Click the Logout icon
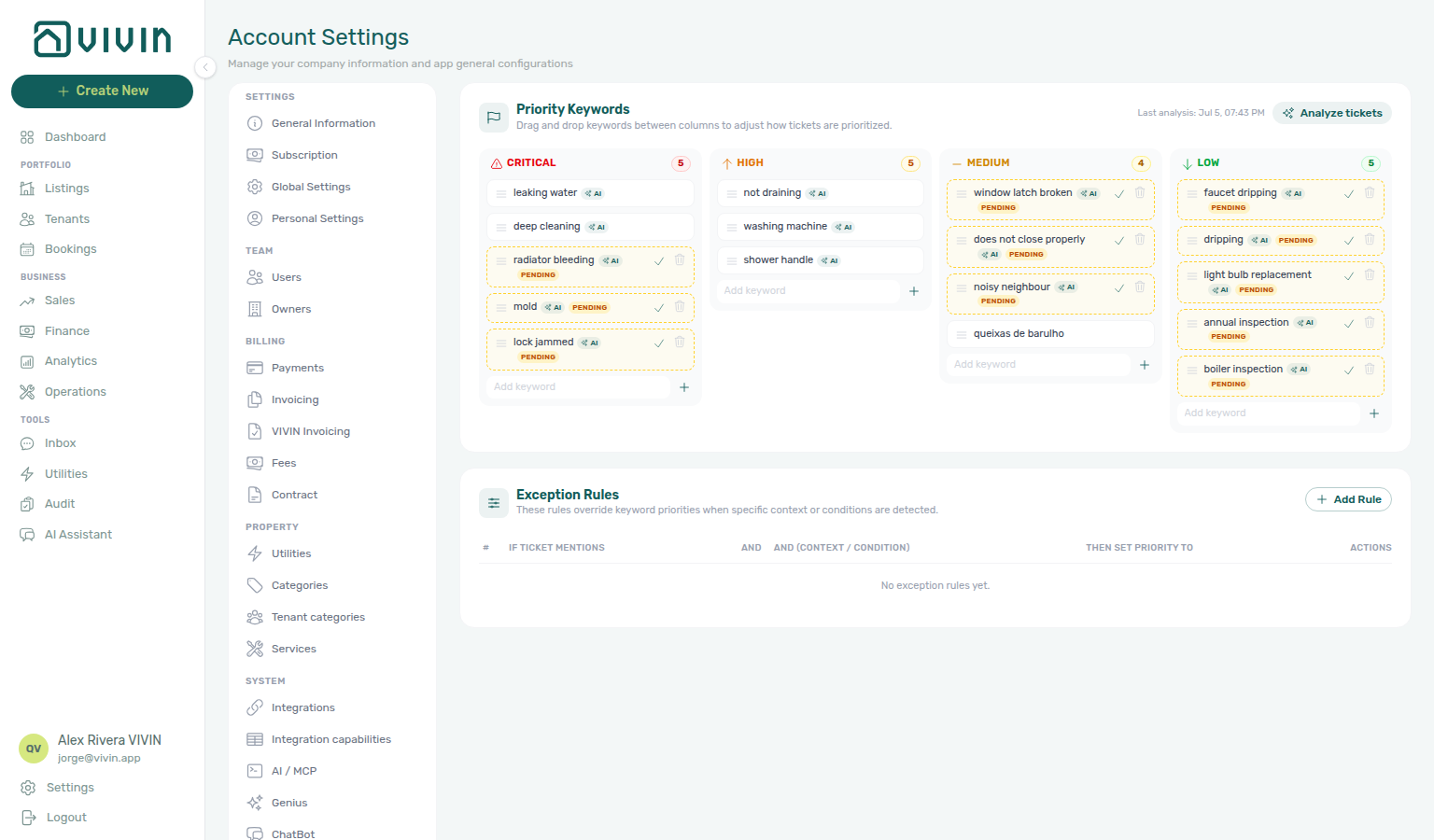This screenshot has height=840, width=1434. click(28, 818)
